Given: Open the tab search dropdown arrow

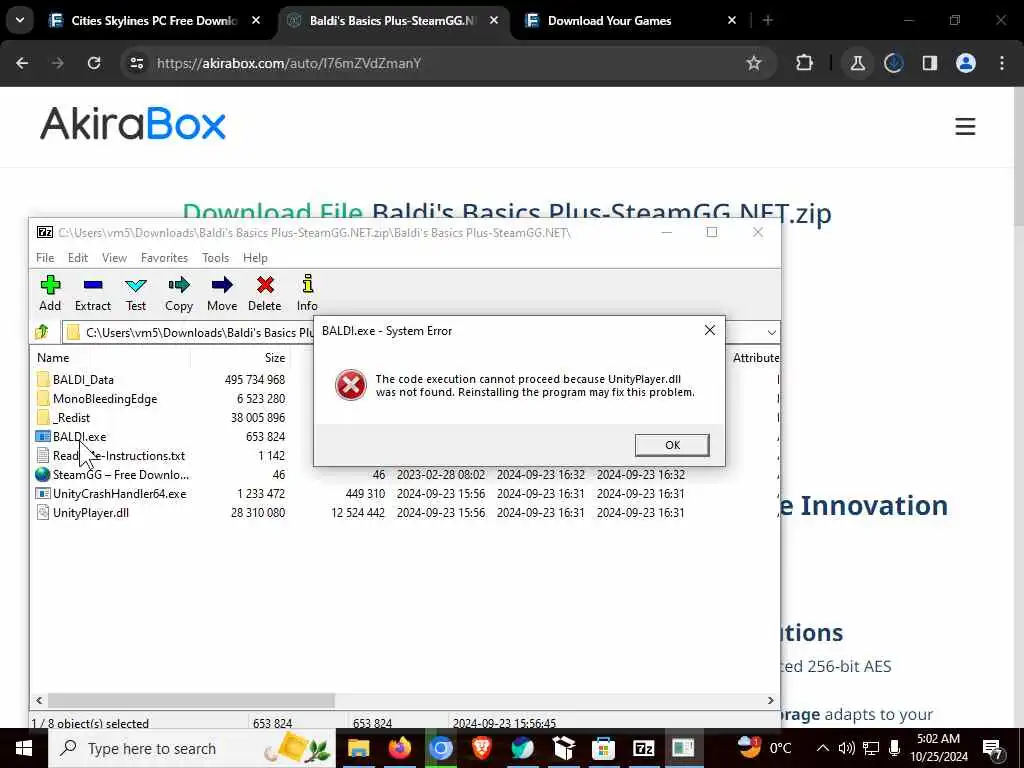Looking at the screenshot, I should pyautogui.click(x=20, y=20).
